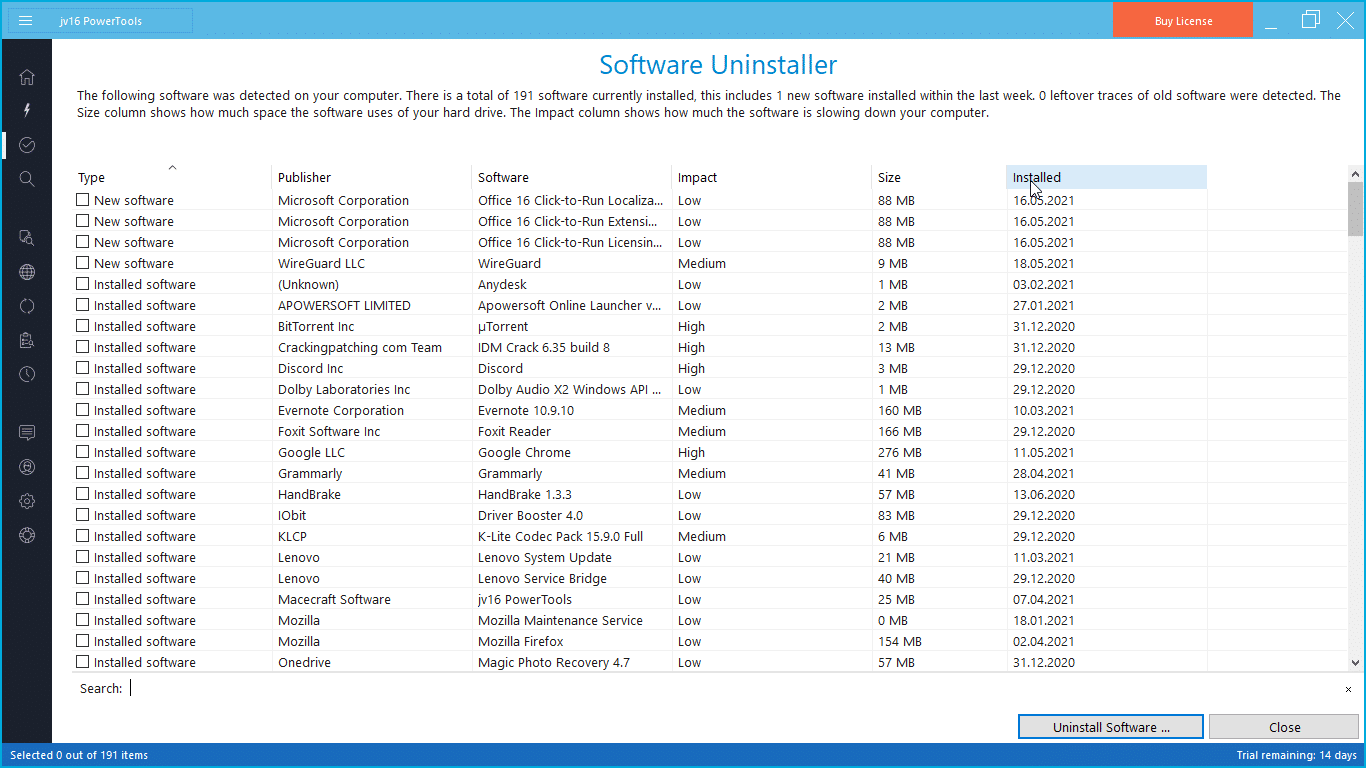Click the Office 16 Click-to-Run Licensing entry
1366x768 pixels.
click(x=570, y=242)
